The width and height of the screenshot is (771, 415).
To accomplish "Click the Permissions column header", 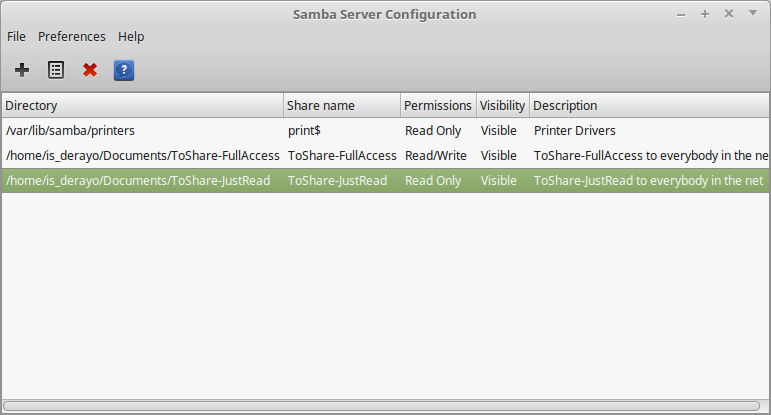I will 438,105.
